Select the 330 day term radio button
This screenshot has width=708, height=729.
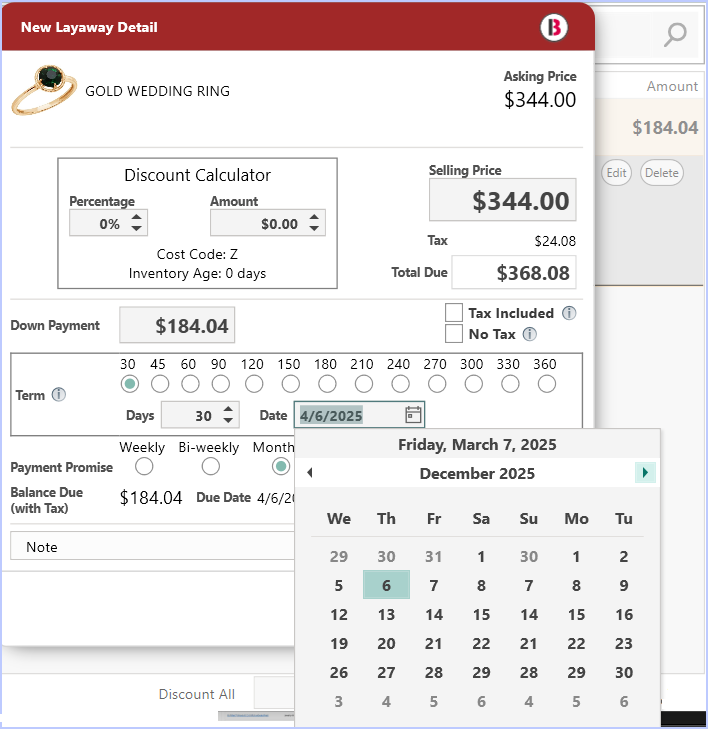point(510,384)
